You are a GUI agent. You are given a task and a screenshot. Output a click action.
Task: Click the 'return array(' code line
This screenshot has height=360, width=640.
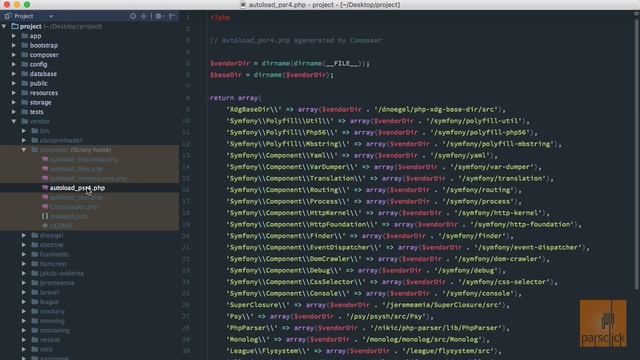point(236,98)
